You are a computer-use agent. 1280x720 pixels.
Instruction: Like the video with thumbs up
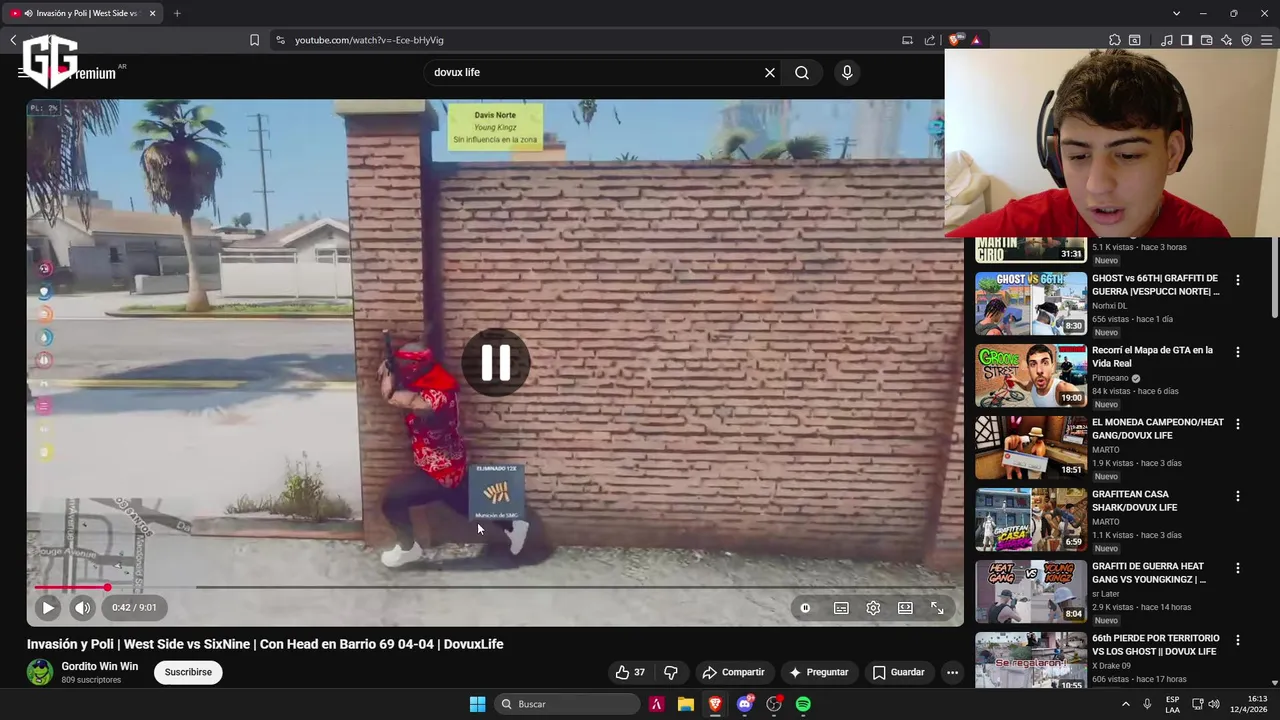(x=631, y=672)
